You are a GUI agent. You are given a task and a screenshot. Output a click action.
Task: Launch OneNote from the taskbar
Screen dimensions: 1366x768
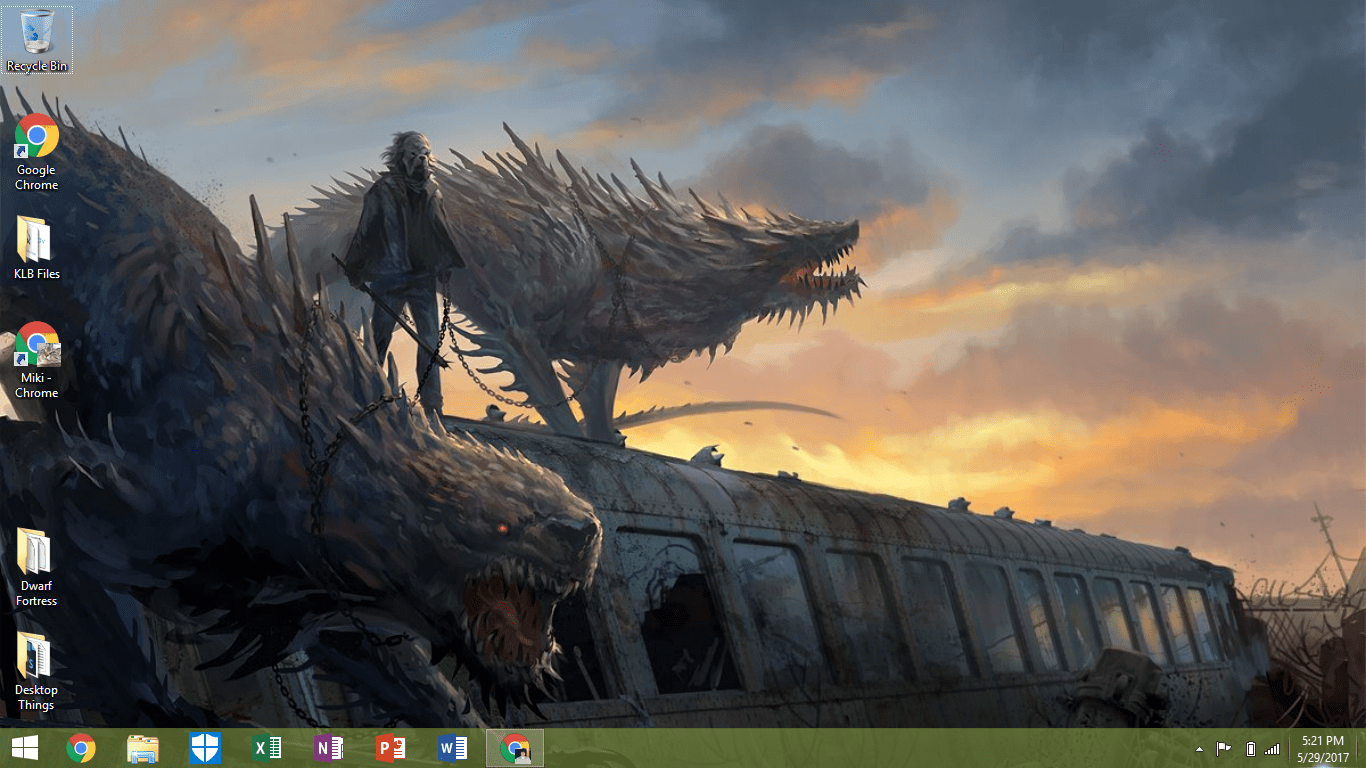coord(329,748)
